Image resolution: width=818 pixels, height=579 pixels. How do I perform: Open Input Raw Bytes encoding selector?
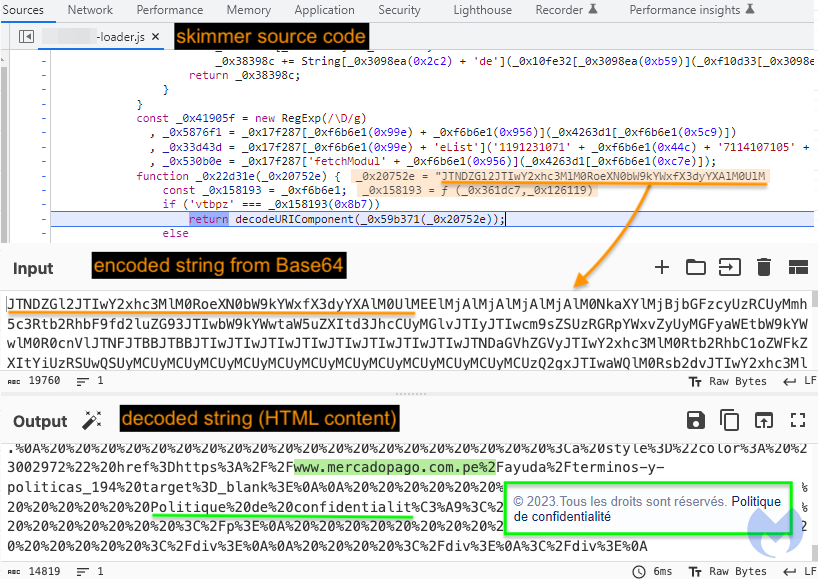pyautogui.click(x=731, y=381)
